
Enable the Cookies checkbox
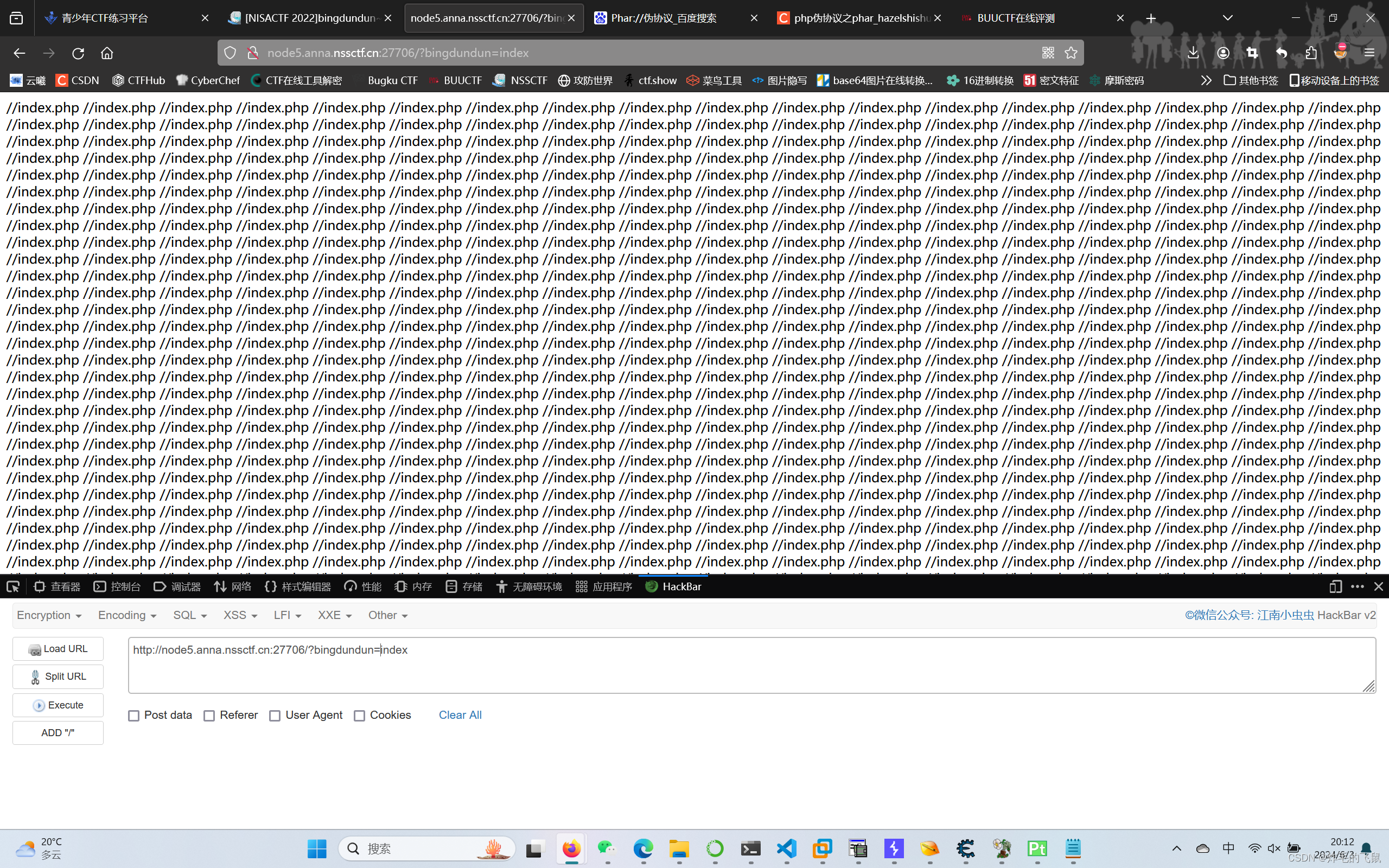pyautogui.click(x=359, y=716)
